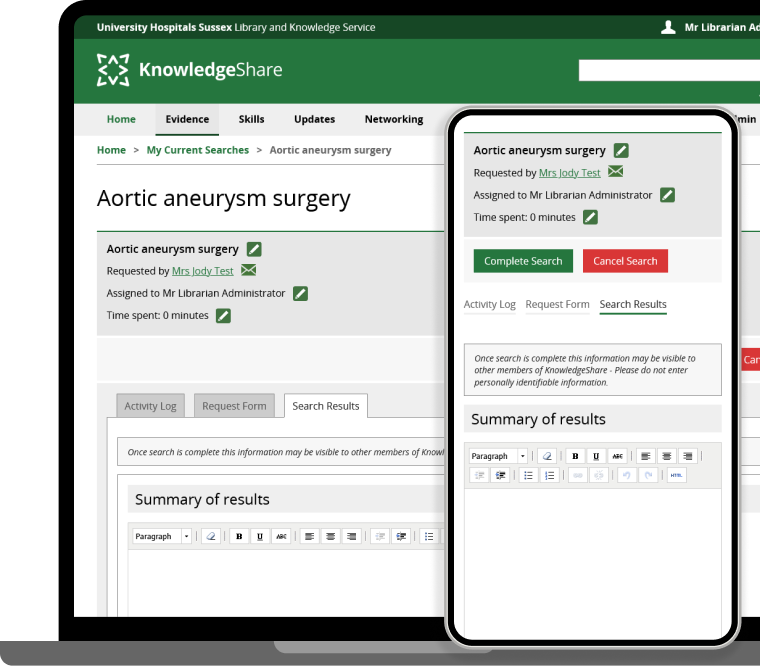Edit assigned librarian pencil in laptop view

click(x=301, y=294)
